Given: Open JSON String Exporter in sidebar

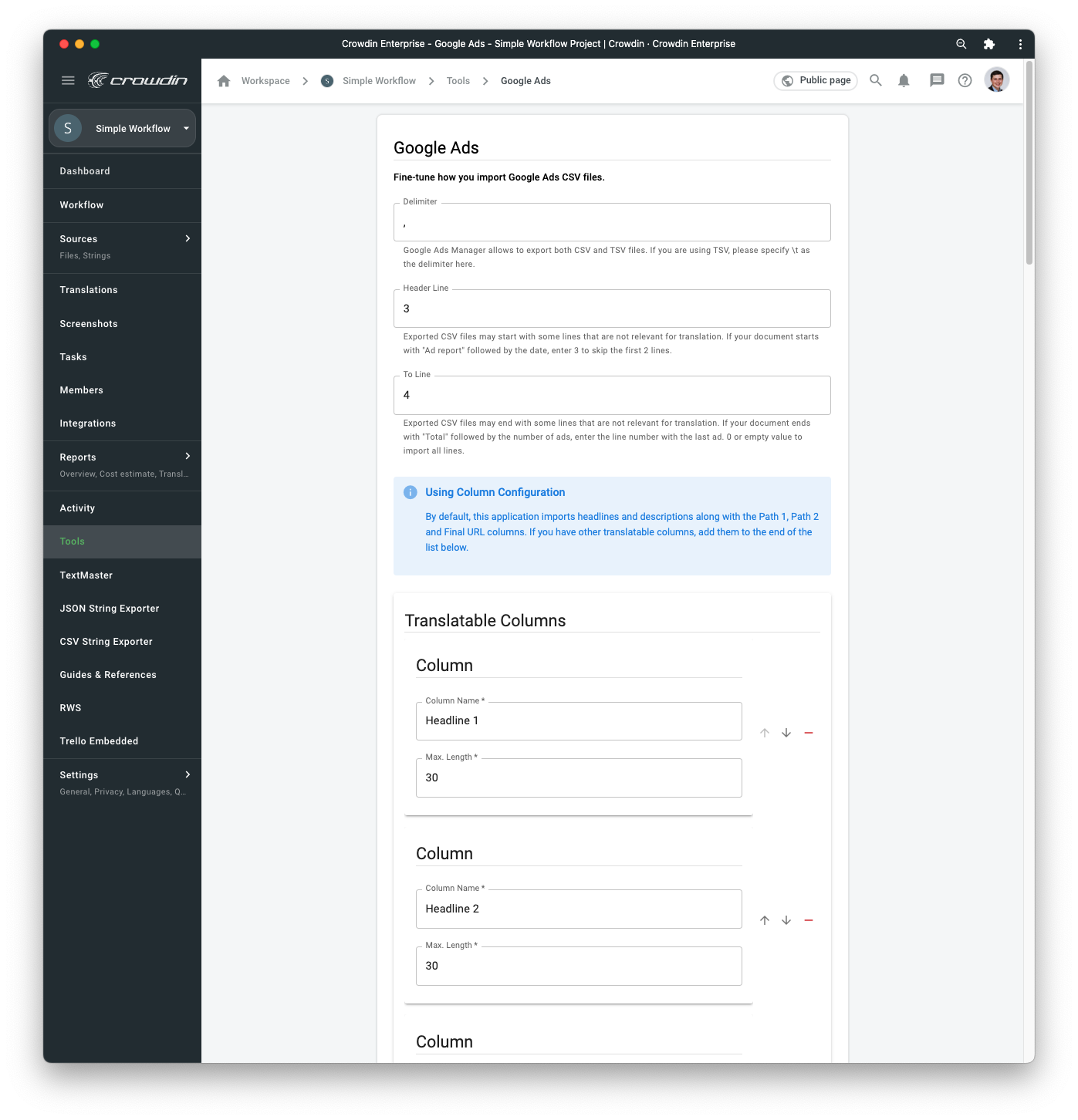Looking at the screenshot, I should (x=122, y=609).
